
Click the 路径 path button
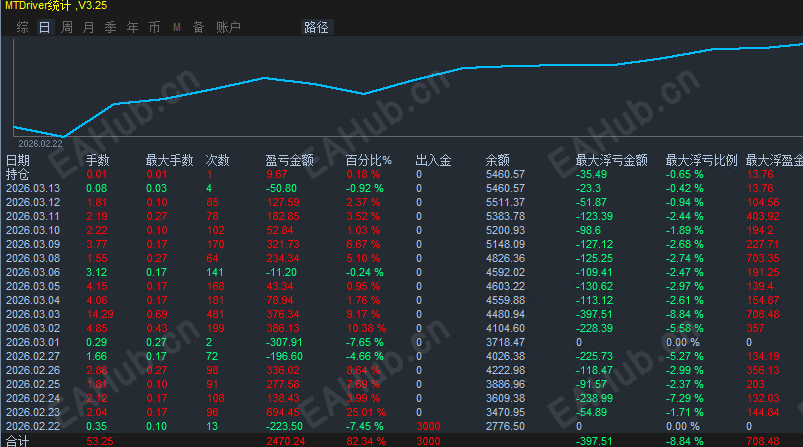tap(316, 27)
